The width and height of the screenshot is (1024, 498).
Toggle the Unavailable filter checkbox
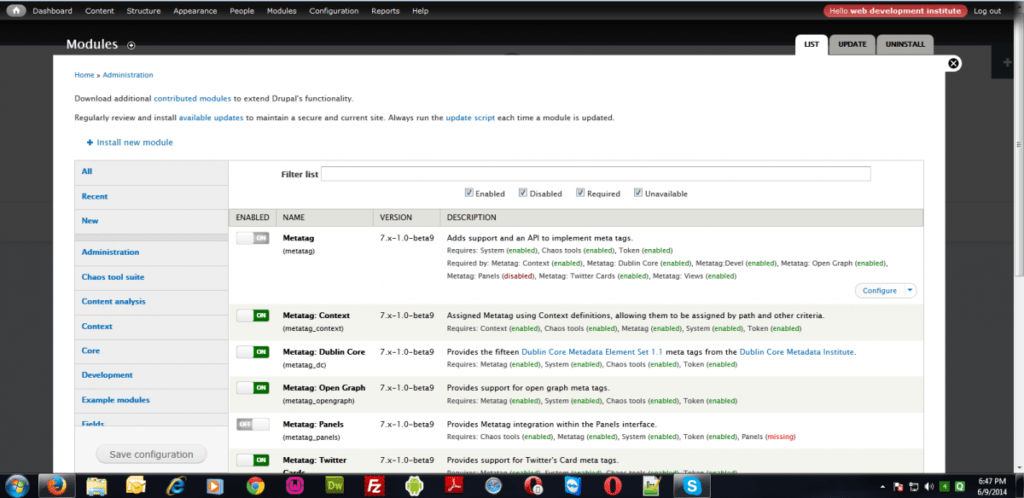(638, 193)
